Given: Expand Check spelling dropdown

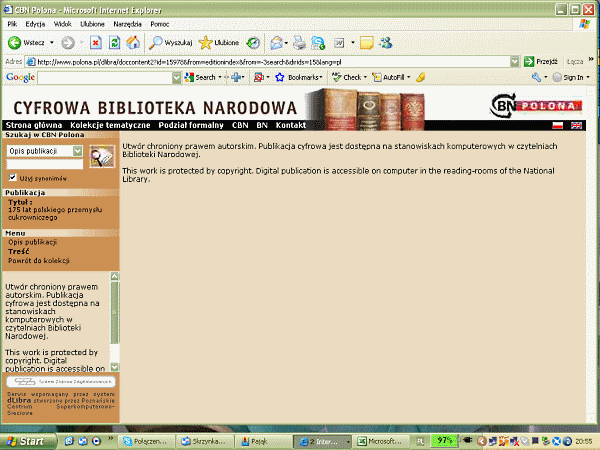Looking at the screenshot, I should [365, 77].
